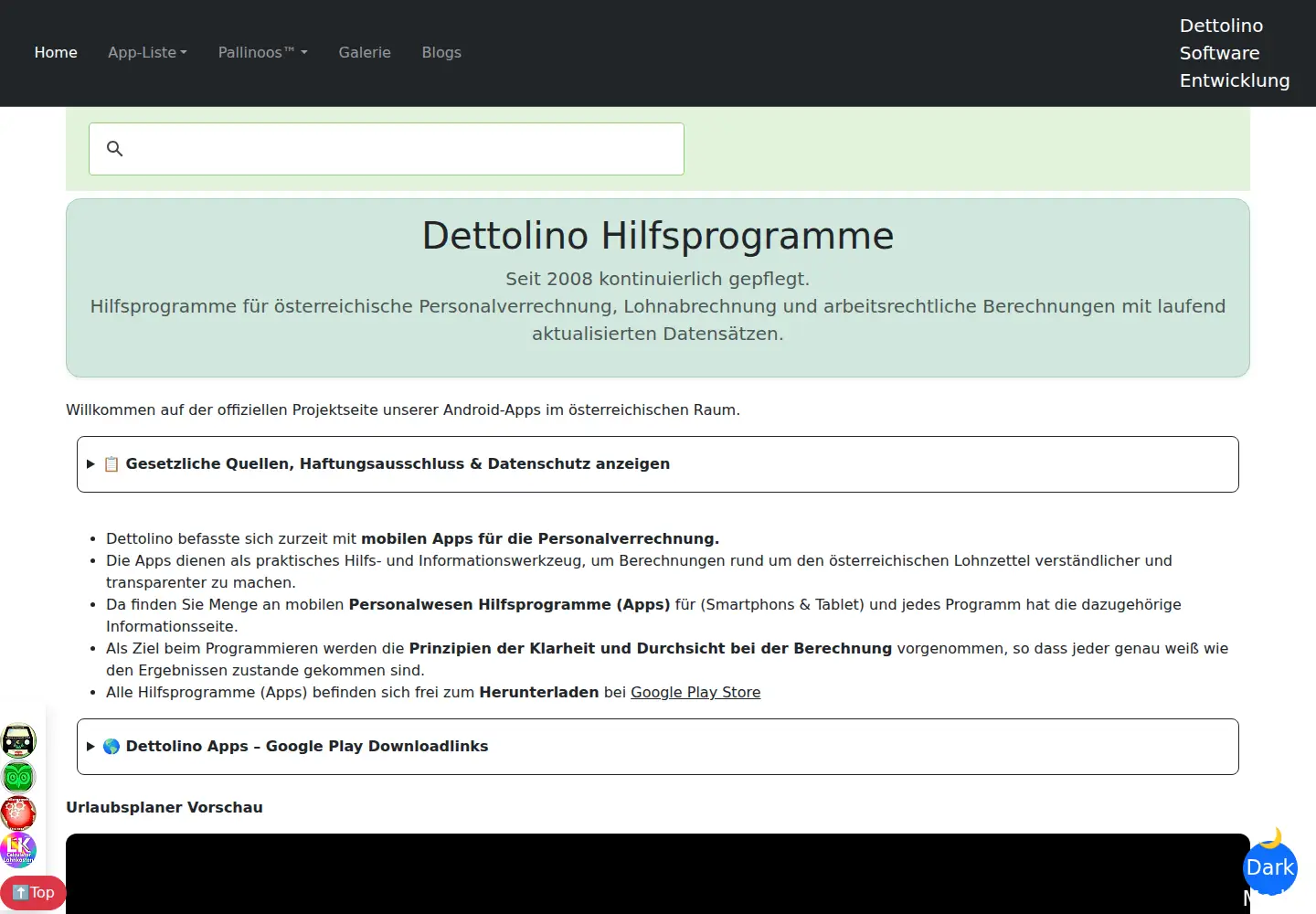
Task: Open the Galerie nav item
Action: [x=365, y=53]
